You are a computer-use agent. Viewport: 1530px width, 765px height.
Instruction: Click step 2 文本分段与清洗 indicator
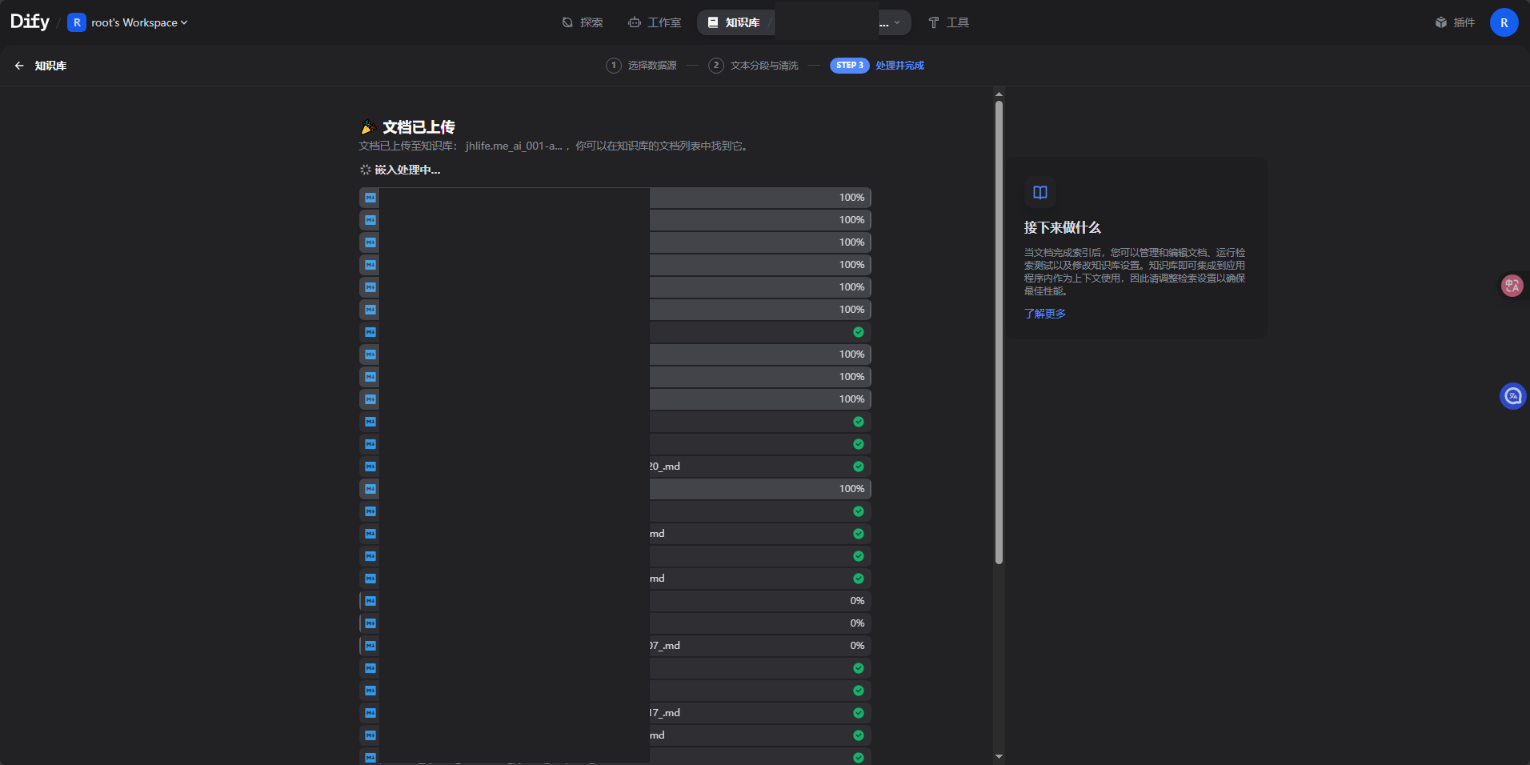coord(753,66)
